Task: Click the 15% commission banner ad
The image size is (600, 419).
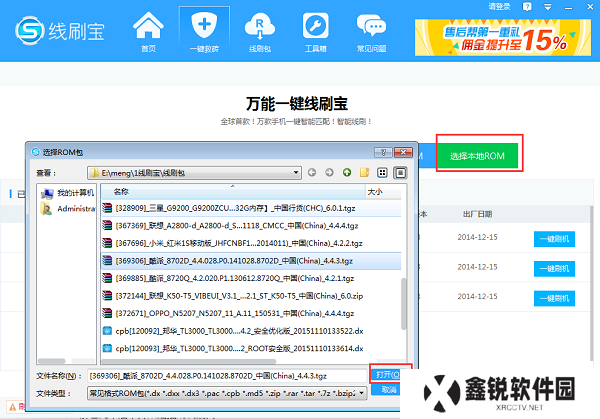Action: point(503,37)
